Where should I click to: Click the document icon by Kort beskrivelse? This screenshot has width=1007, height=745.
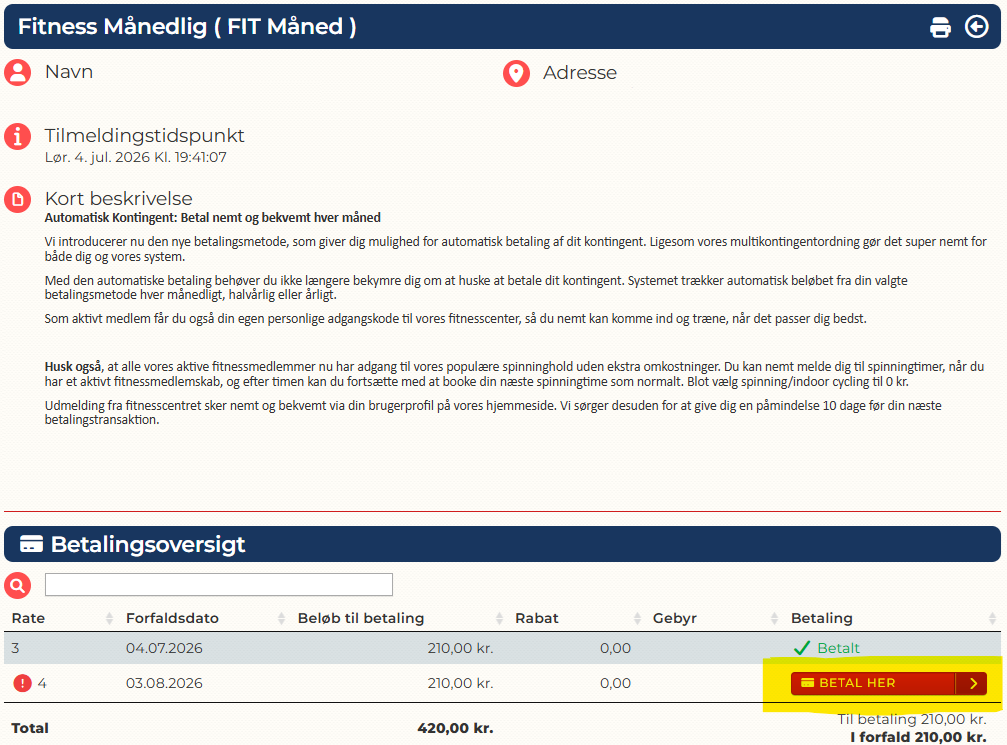point(17,199)
